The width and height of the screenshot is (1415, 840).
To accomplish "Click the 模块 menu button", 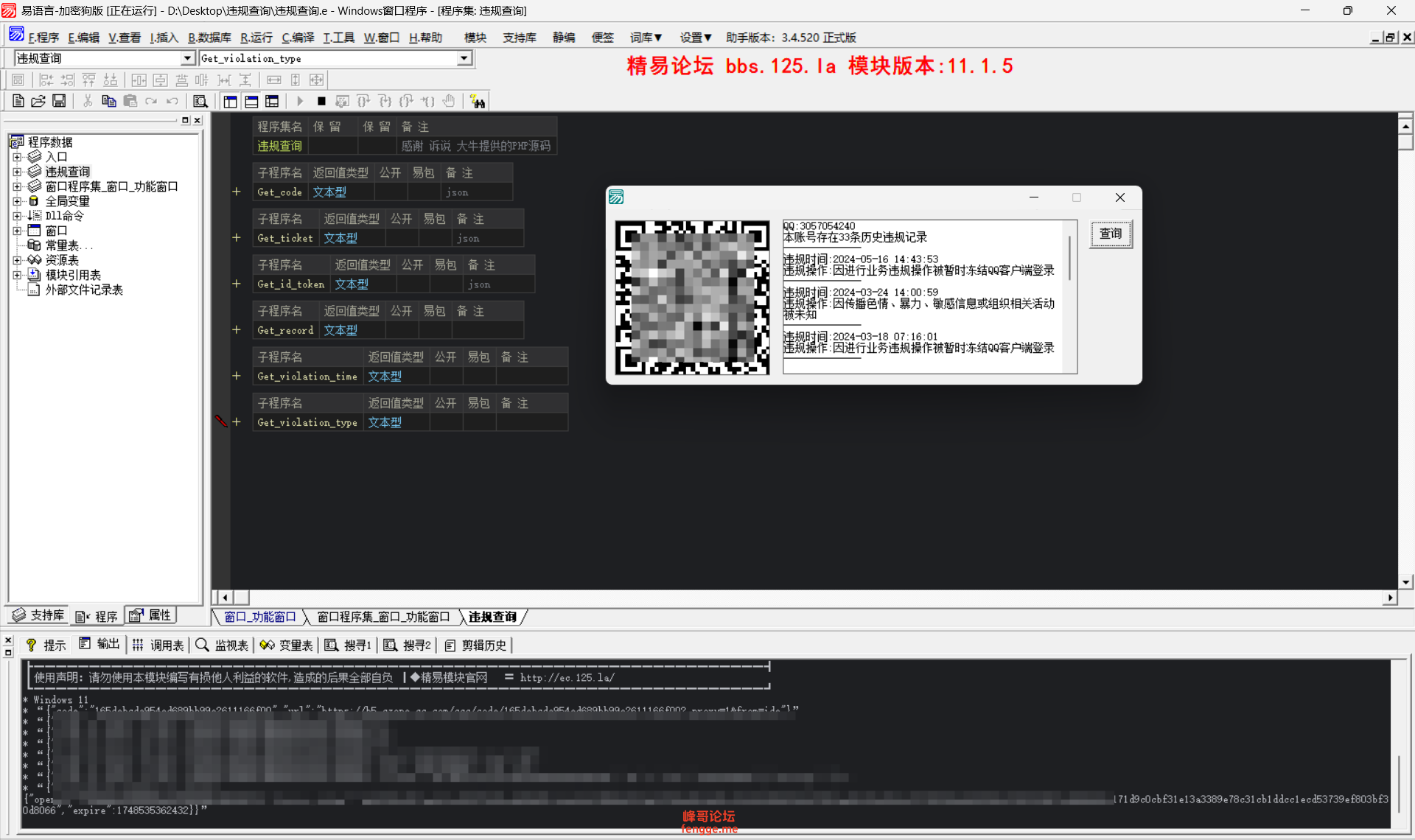I will 475,38.
